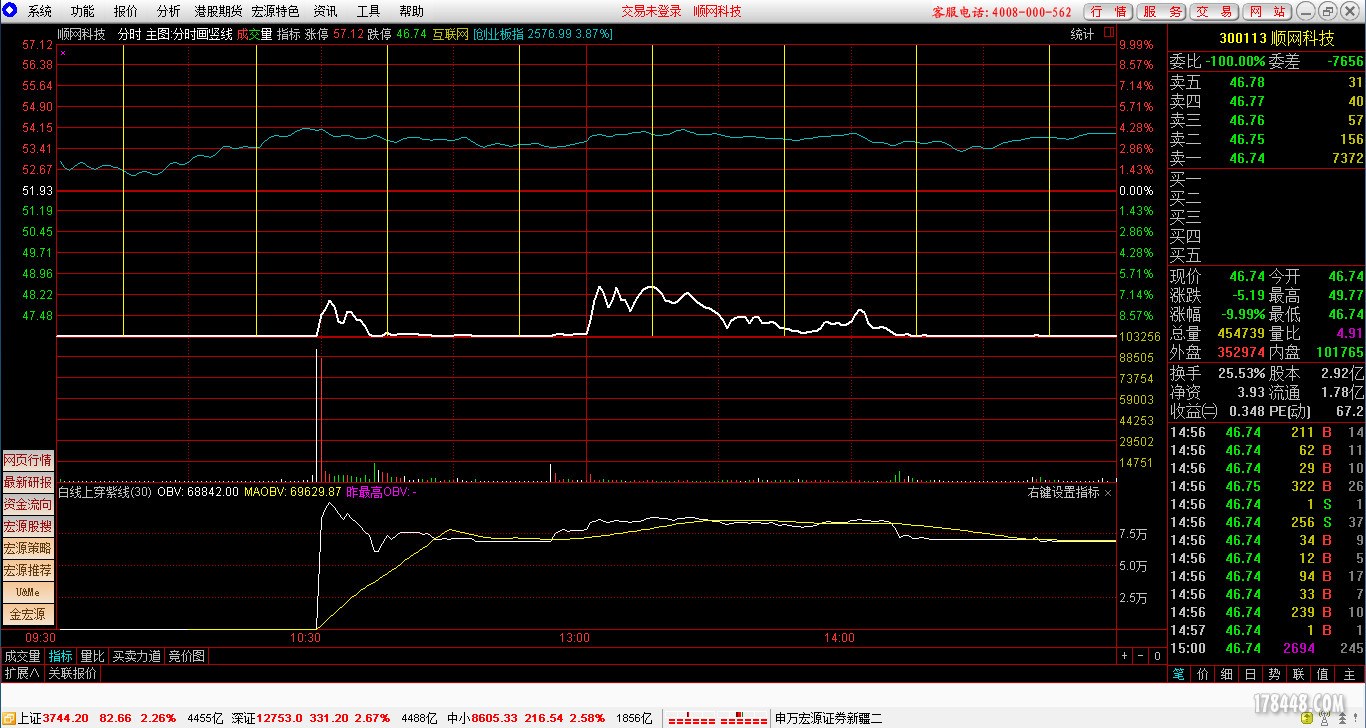1366x728 pixels.
Task: Click the status bar icon left of 上证
Action: coord(9,718)
